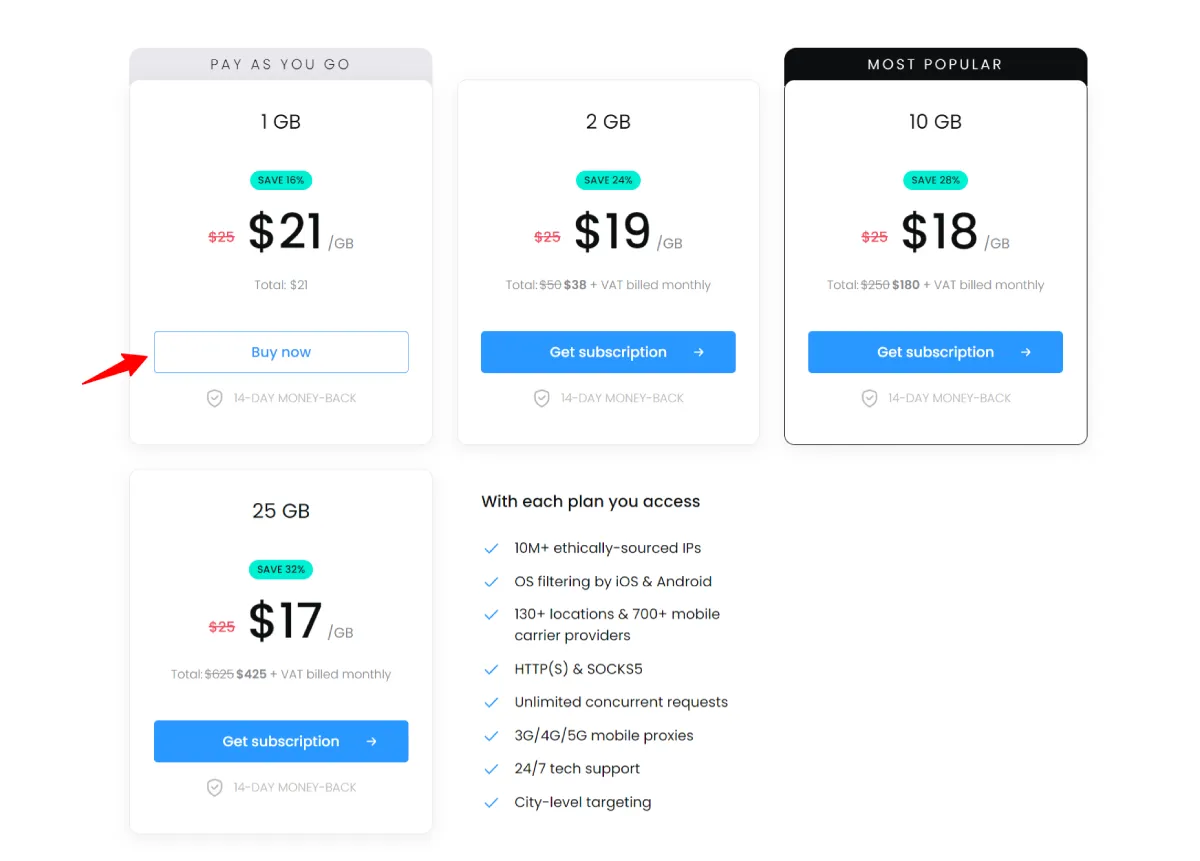The width and height of the screenshot is (1200, 861).
Task: Select the PAY AS YOU GO header
Action: 281,64
